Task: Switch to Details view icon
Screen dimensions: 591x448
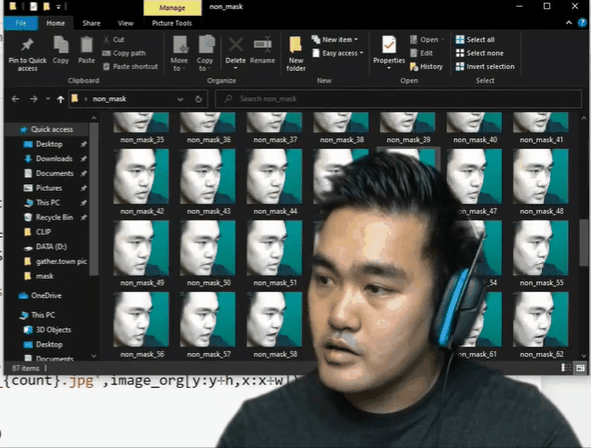Action: pos(566,368)
